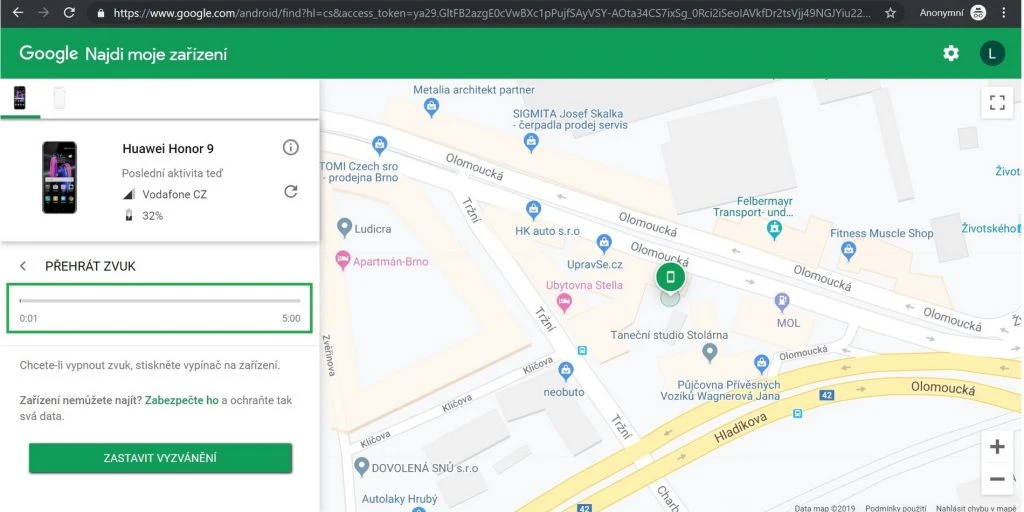Screen dimensions: 1024x512
Task: Show Huawei Honor 9 device info icon
Action: pyautogui.click(x=291, y=148)
